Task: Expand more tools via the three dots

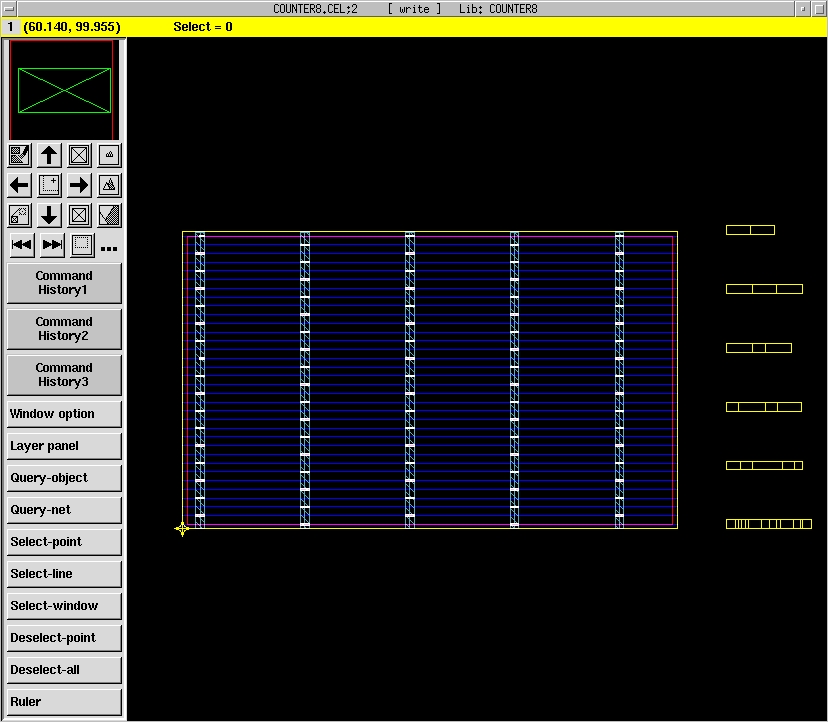Action: [x=109, y=248]
